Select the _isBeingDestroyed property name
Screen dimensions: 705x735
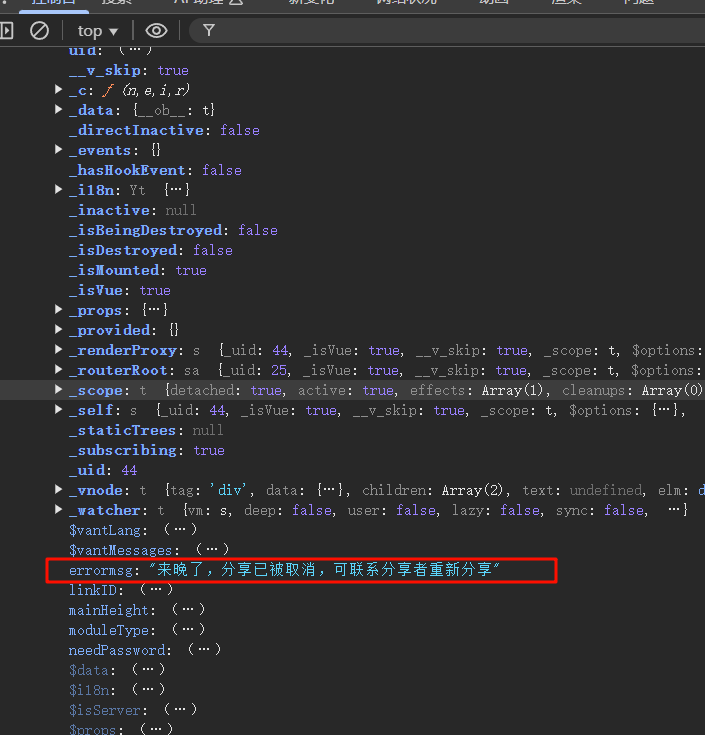(145, 230)
